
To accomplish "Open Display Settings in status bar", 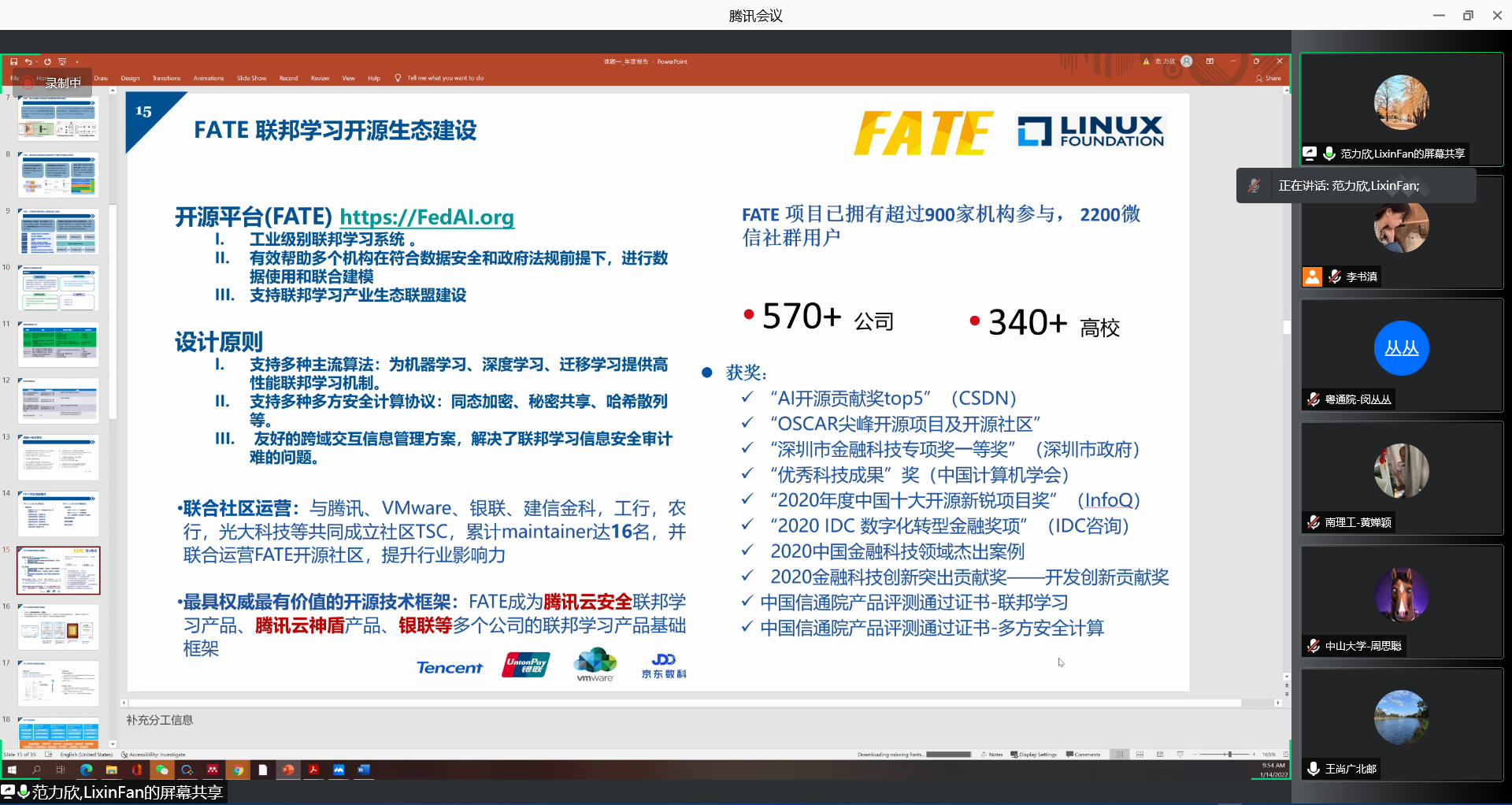I will pyautogui.click(x=1033, y=755).
